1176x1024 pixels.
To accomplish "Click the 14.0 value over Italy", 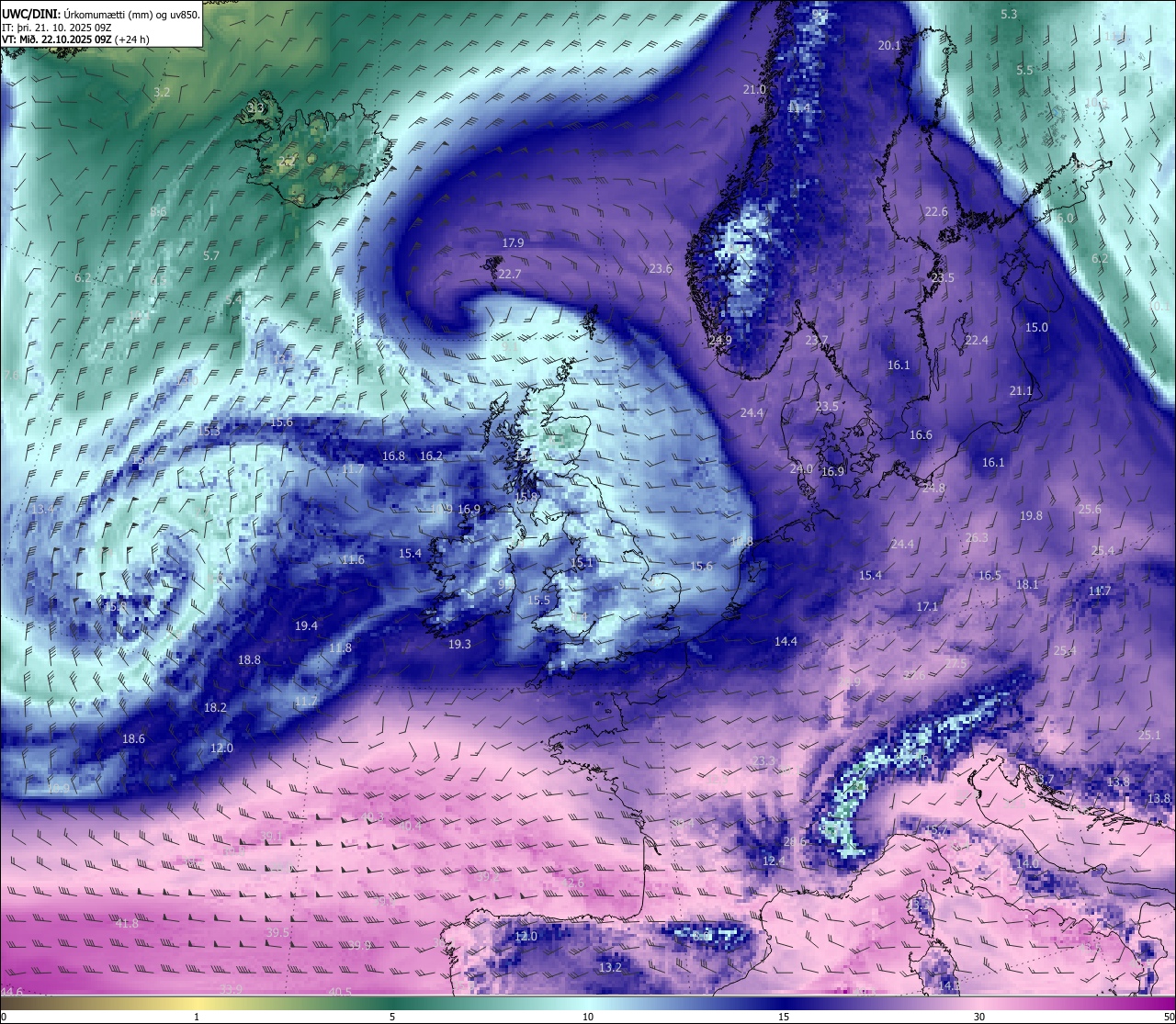I will (1027, 863).
